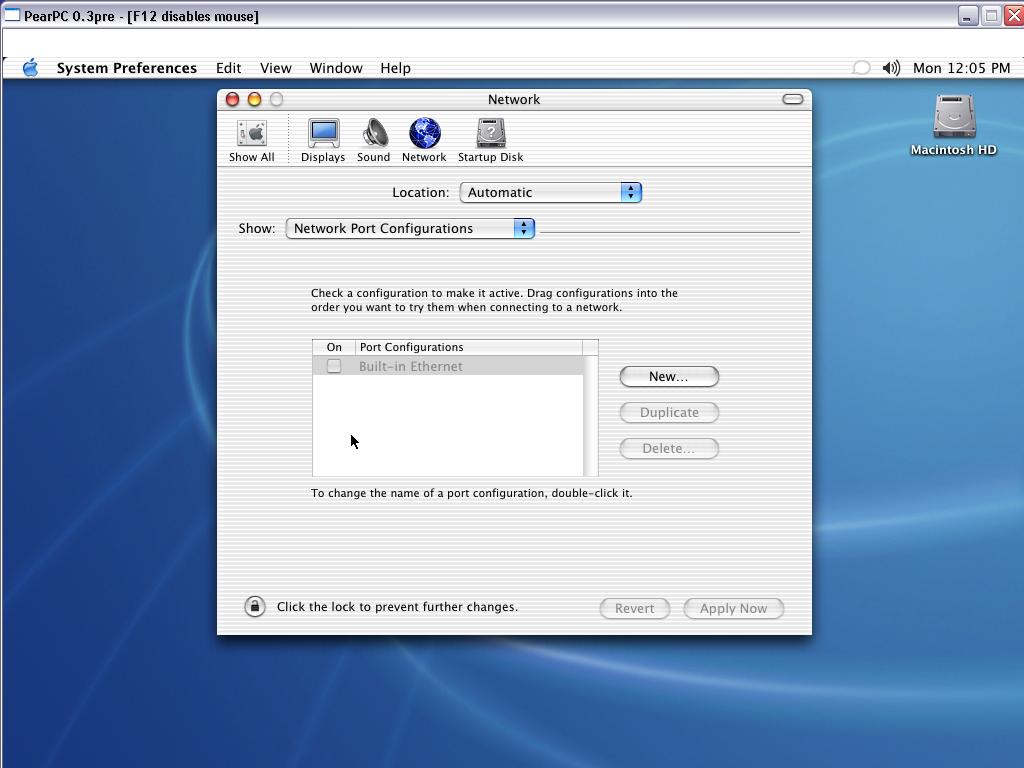Click the Delete... button
Screen dimensions: 1024x768
[669, 449]
